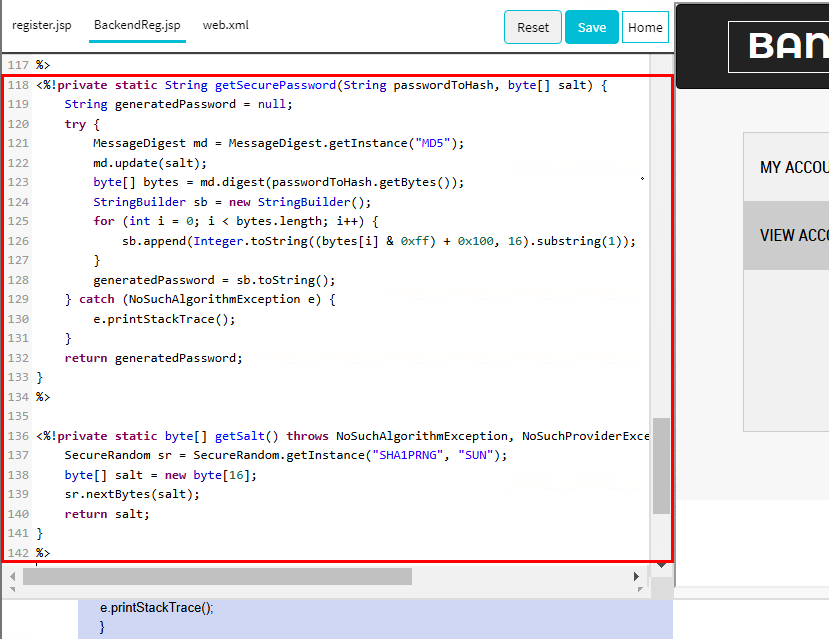Click the 'new StringBuilder();' expression
Image resolution: width=829 pixels, height=639 pixels.
click(x=300, y=202)
